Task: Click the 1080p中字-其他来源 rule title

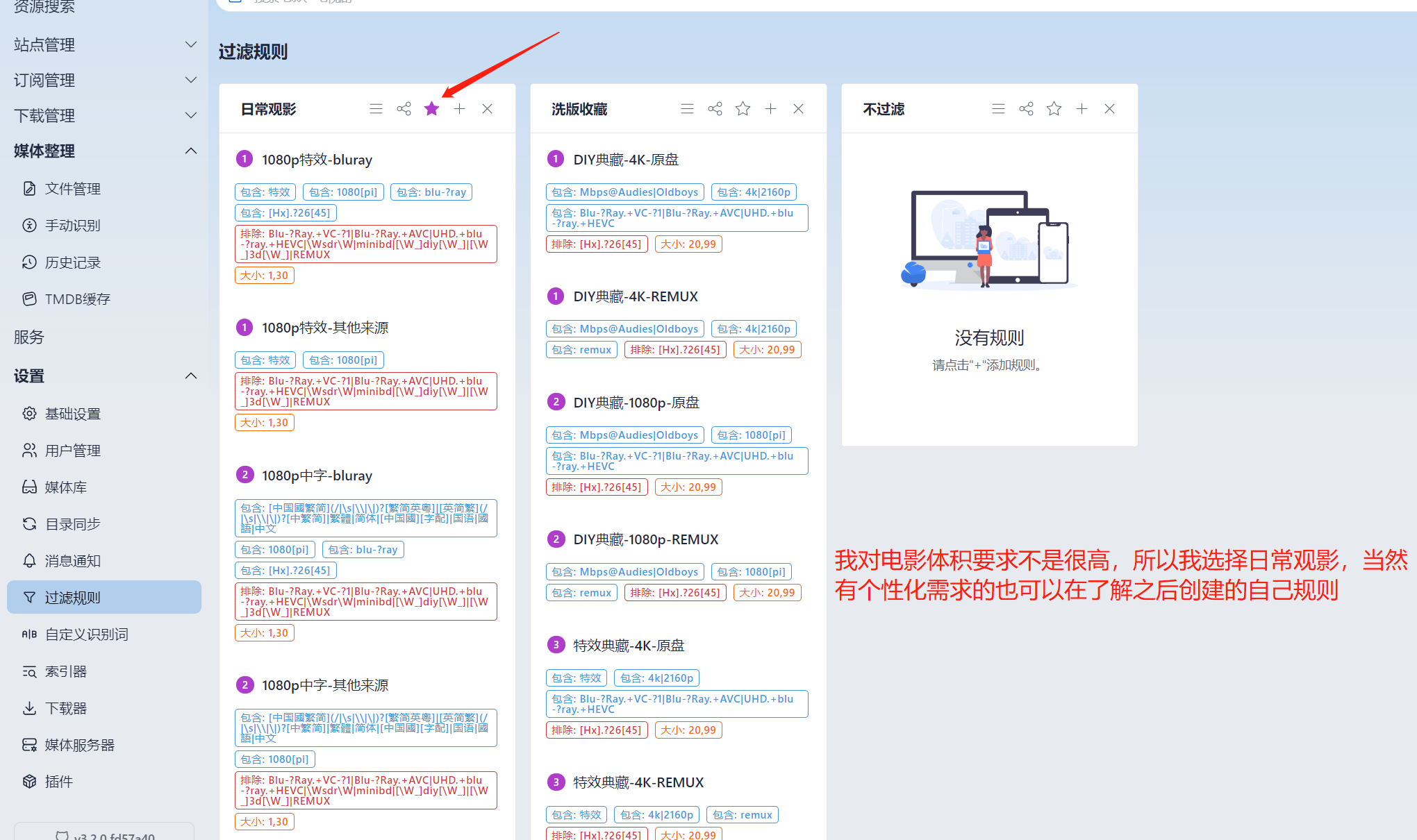Action: (x=325, y=685)
